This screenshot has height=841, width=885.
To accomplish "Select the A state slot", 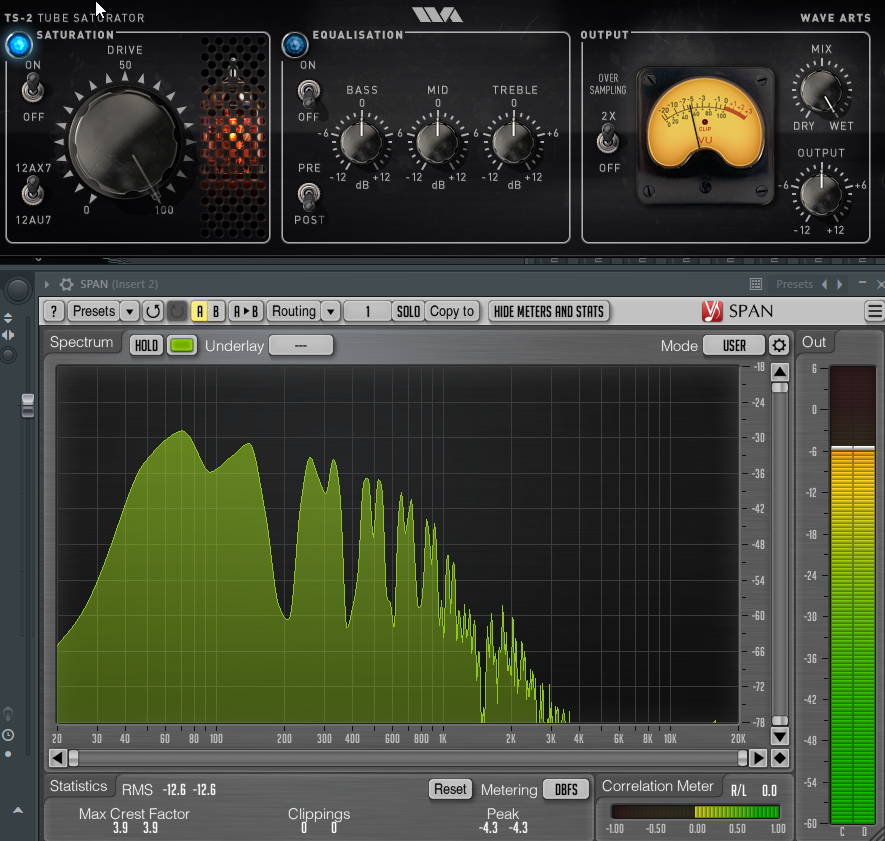I will click(x=200, y=312).
